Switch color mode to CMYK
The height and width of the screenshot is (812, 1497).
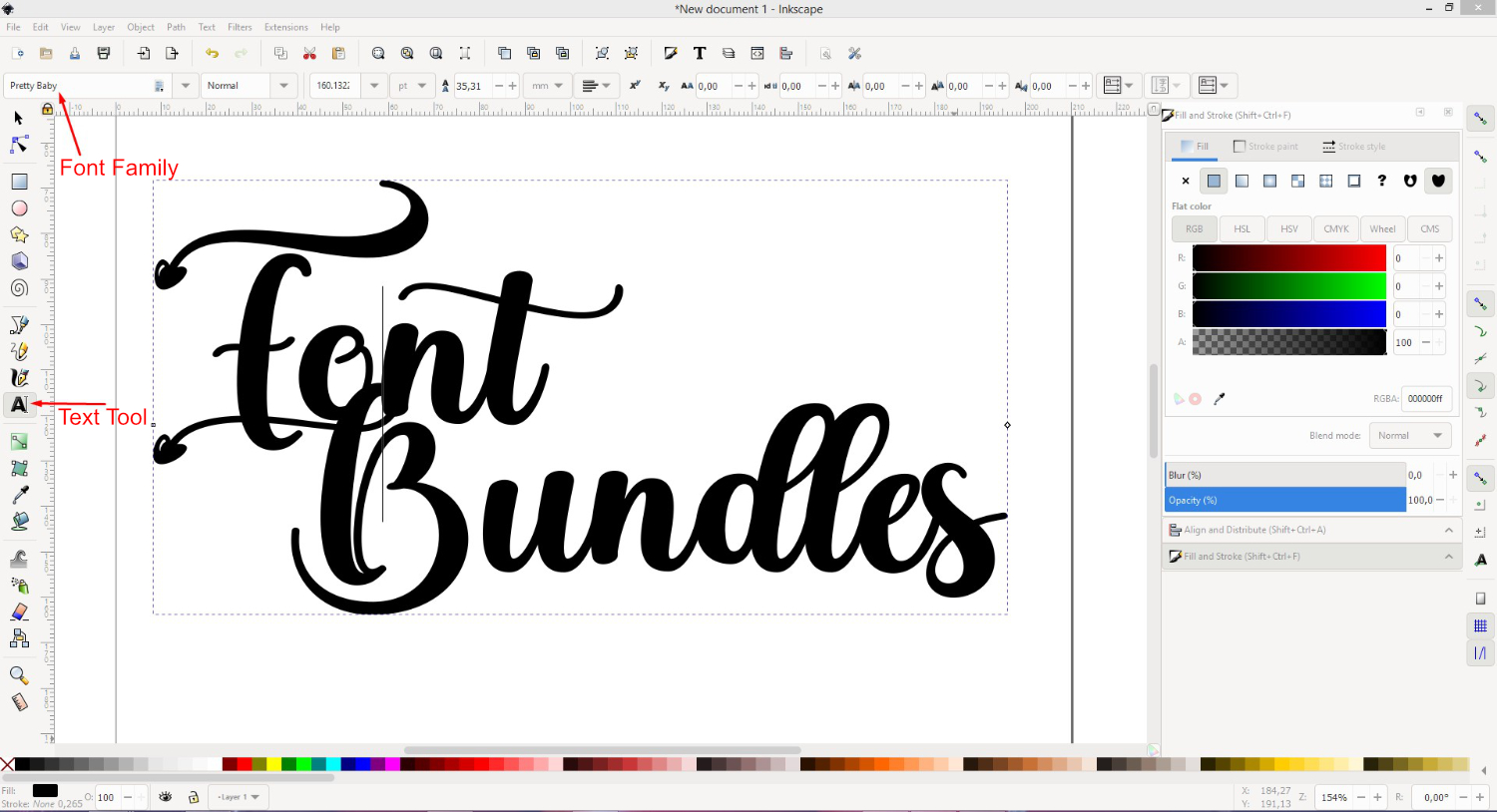tap(1336, 229)
